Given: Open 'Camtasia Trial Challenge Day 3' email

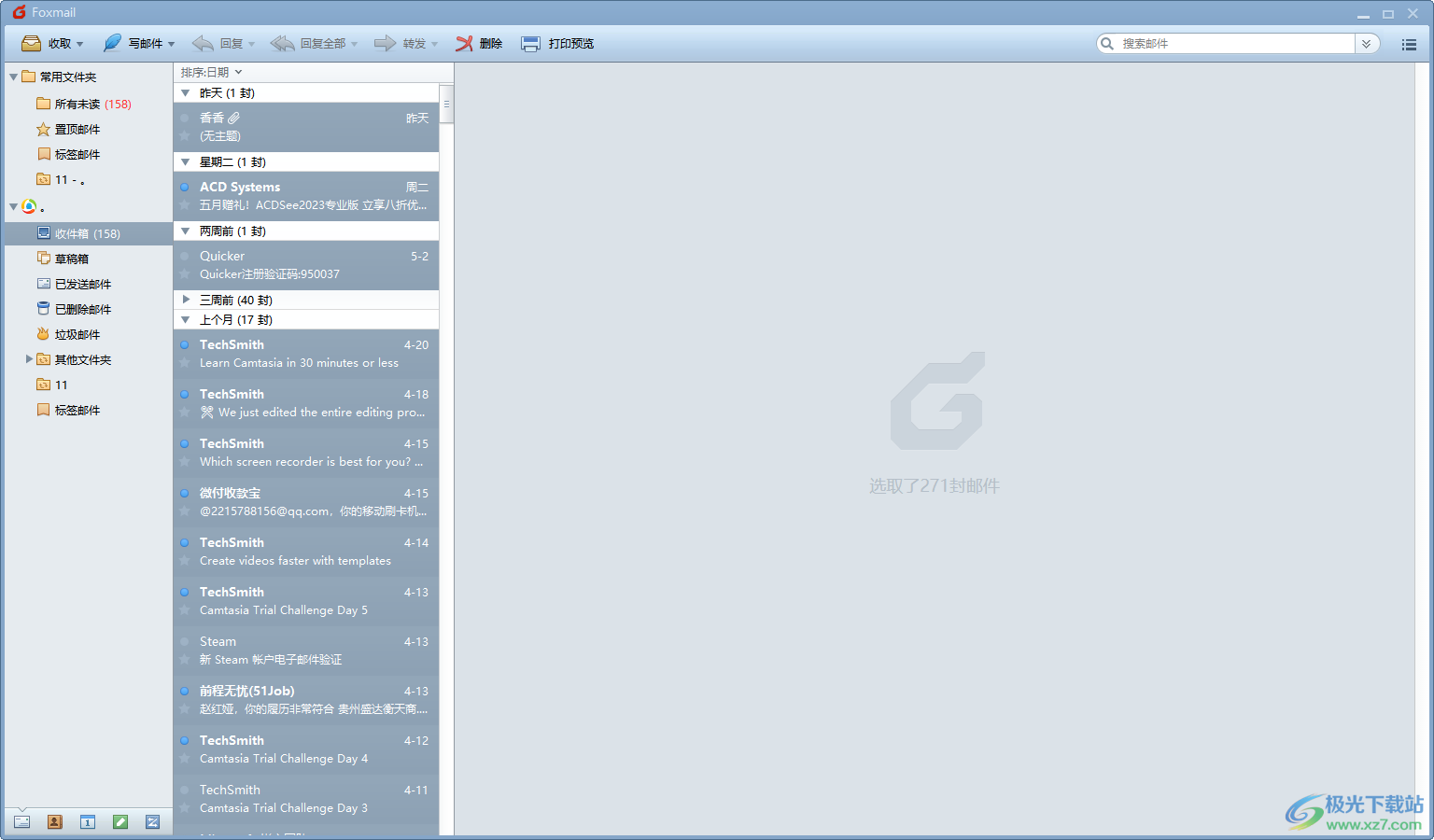Looking at the screenshot, I should 306,799.
